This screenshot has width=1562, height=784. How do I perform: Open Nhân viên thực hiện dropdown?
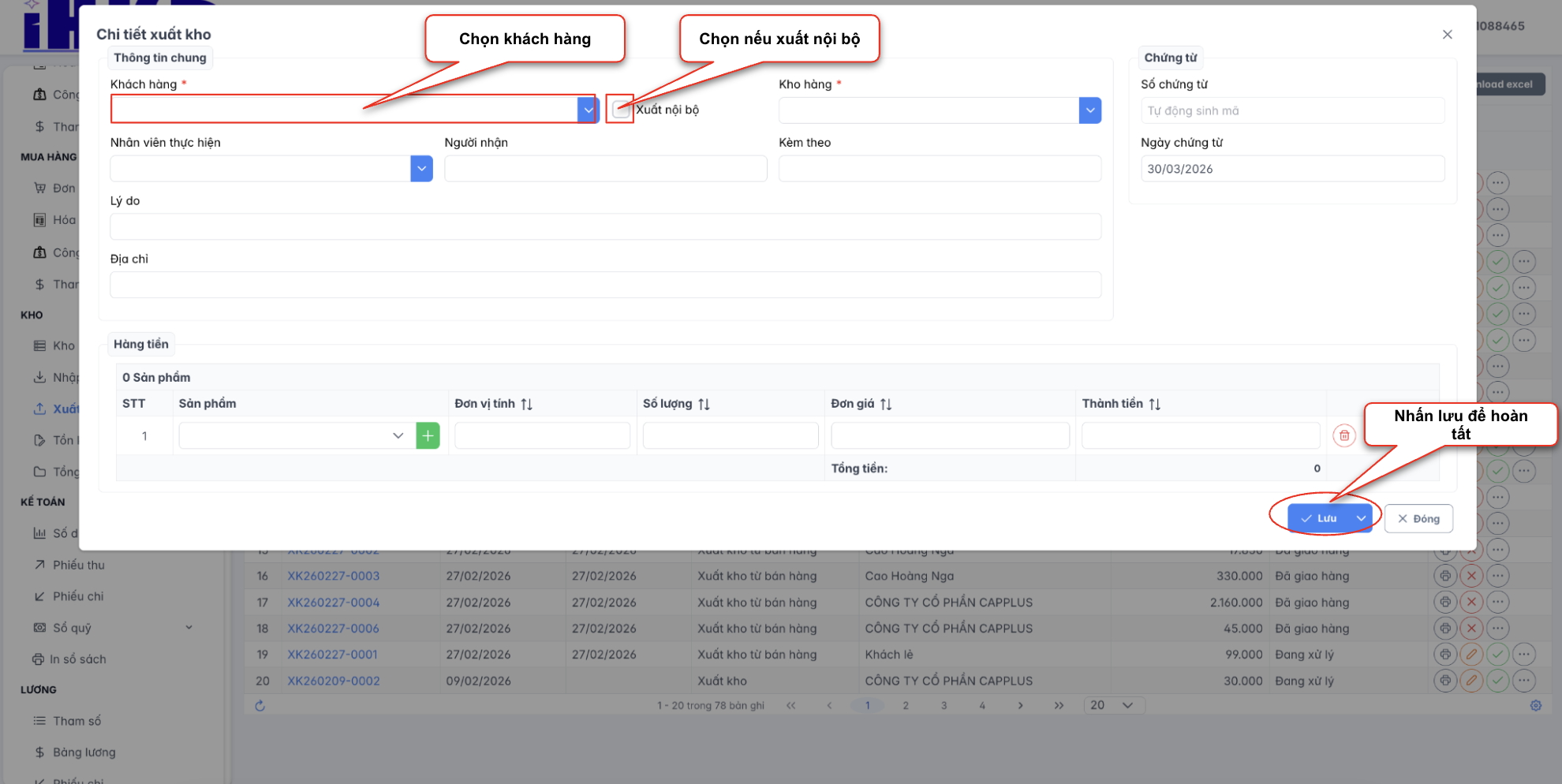click(421, 169)
